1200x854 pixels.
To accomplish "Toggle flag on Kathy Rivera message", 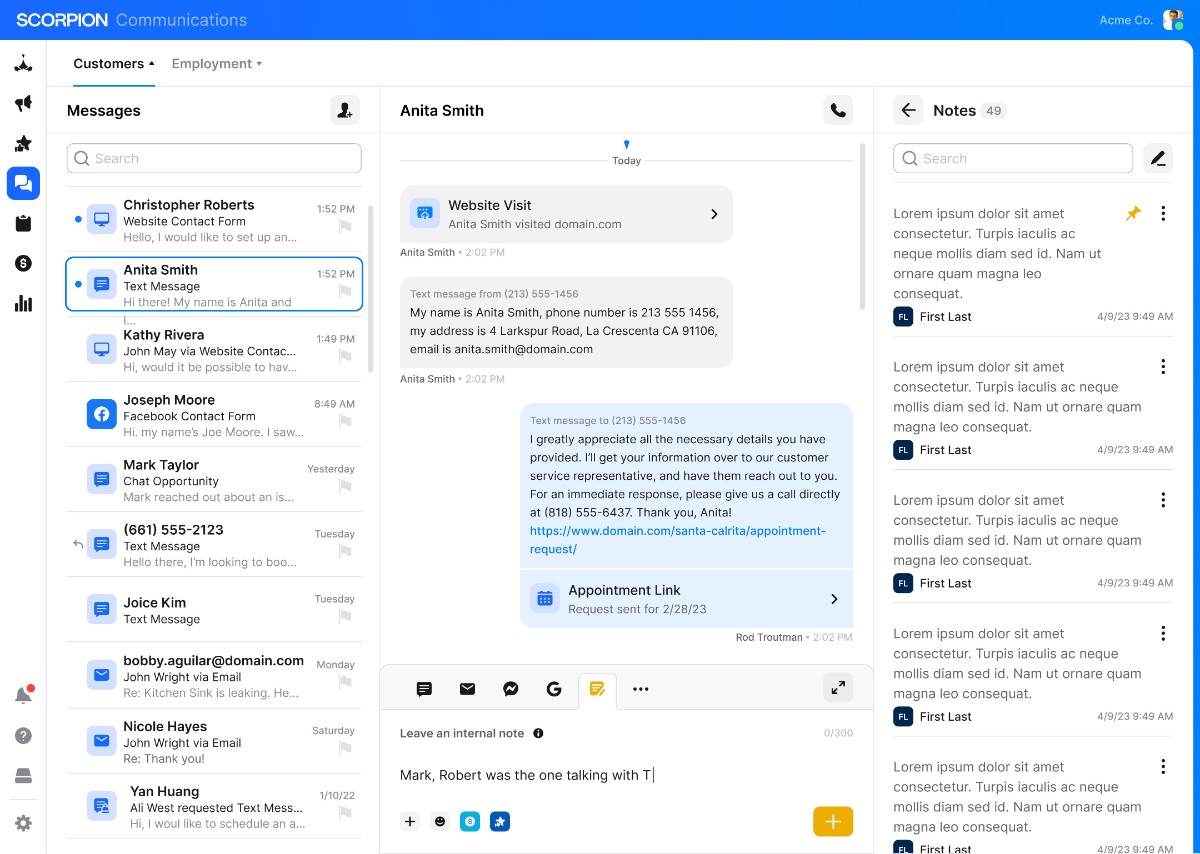I will (x=345, y=357).
